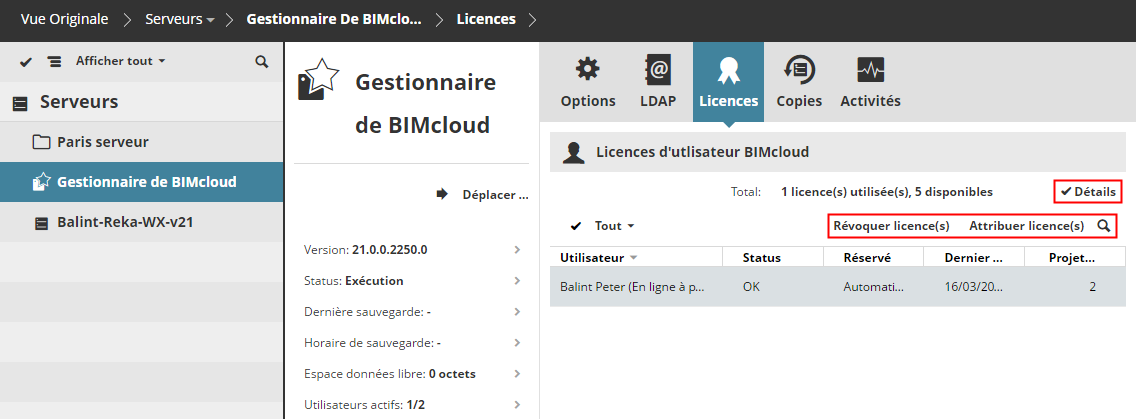Image resolution: width=1136 pixels, height=419 pixels.
Task: Toggle the Détails checkmark option
Action: pyautogui.click(x=1087, y=191)
